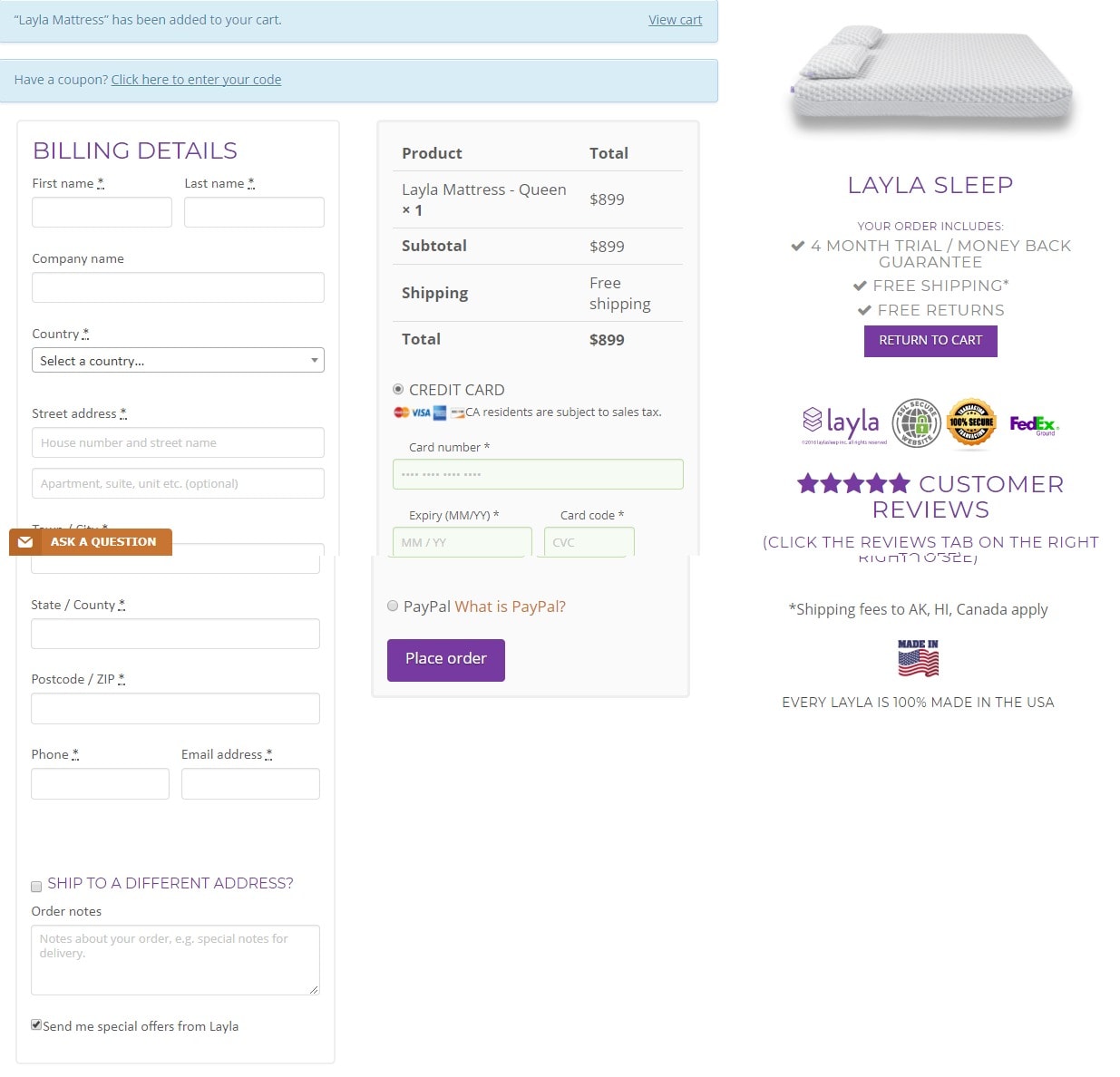1120x1077 pixels.
Task: Open the Select a country dropdown
Action: tap(178, 360)
